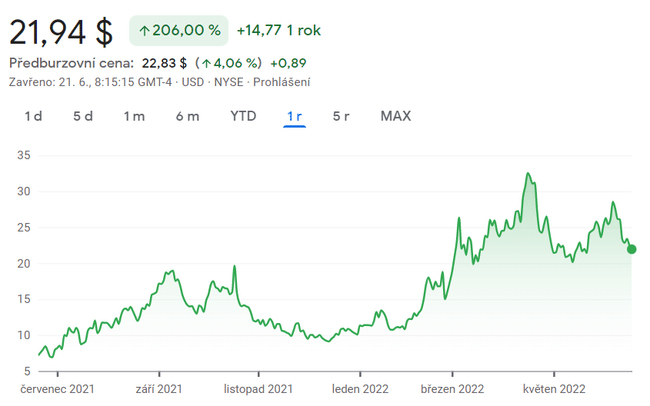
Task: Click the listopad 2021 axis label
Action: (x=258, y=388)
